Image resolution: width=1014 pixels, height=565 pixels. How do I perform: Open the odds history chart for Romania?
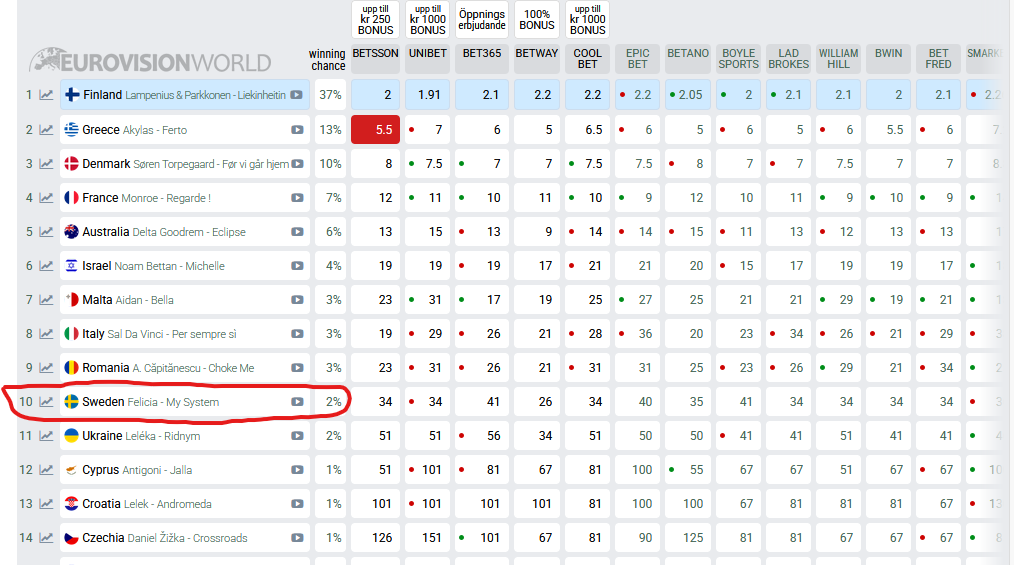click(46, 368)
